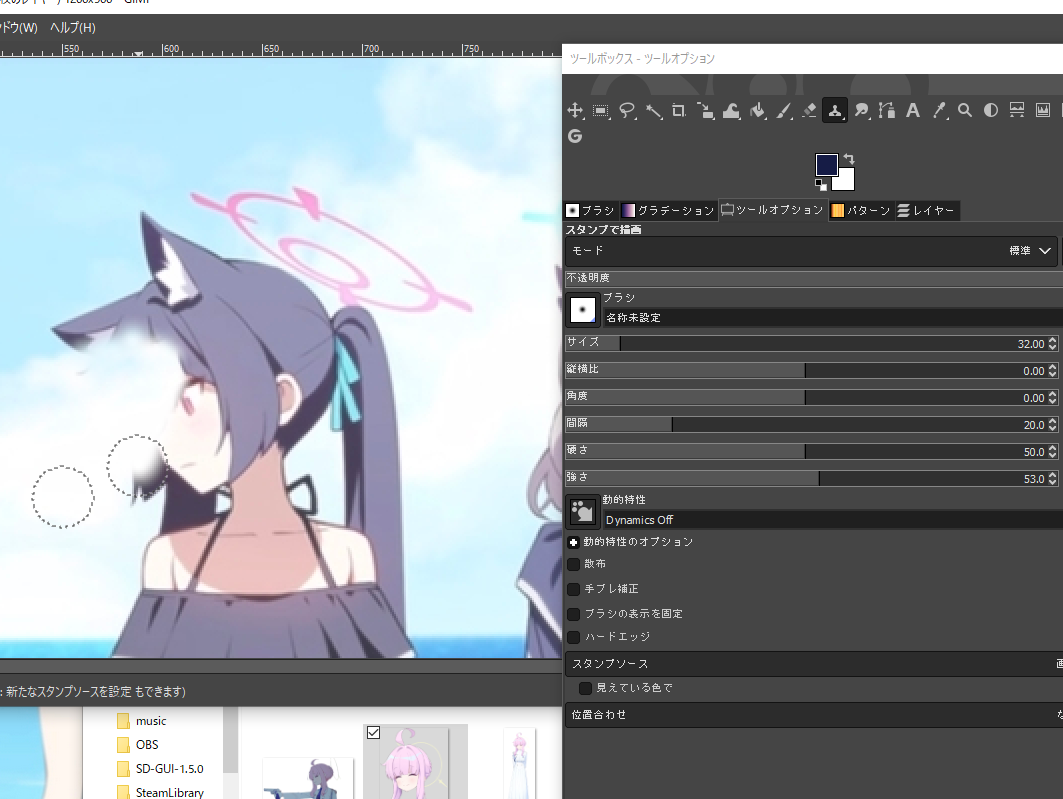The height and width of the screenshot is (799, 1063).
Task: Click the white background color swatch
Action: [x=845, y=180]
